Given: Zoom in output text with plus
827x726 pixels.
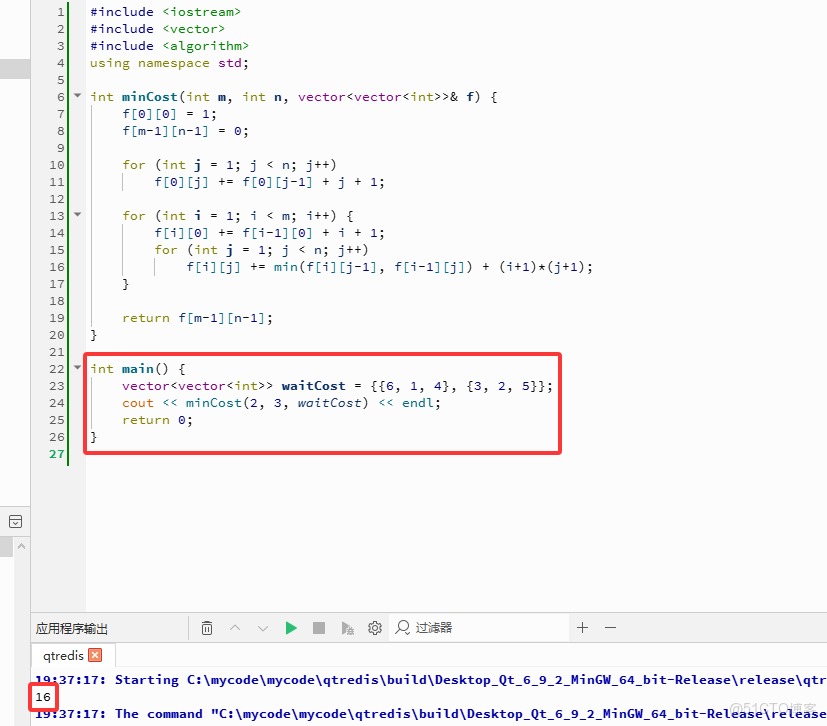Looking at the screenshot, I should click(x=582, y=627).
